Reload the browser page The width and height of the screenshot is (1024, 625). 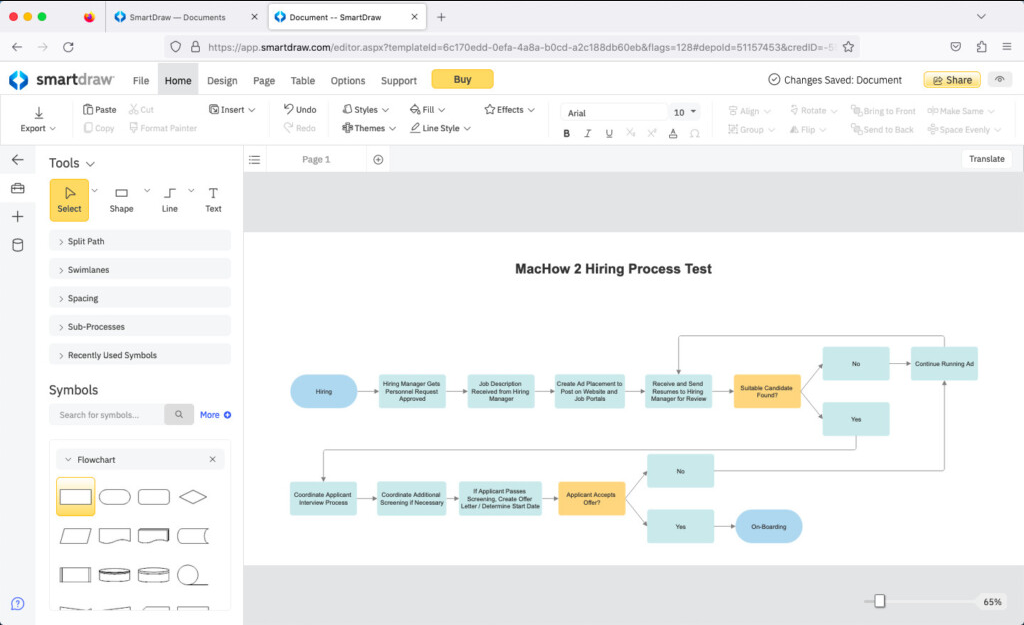coord(68,46)
